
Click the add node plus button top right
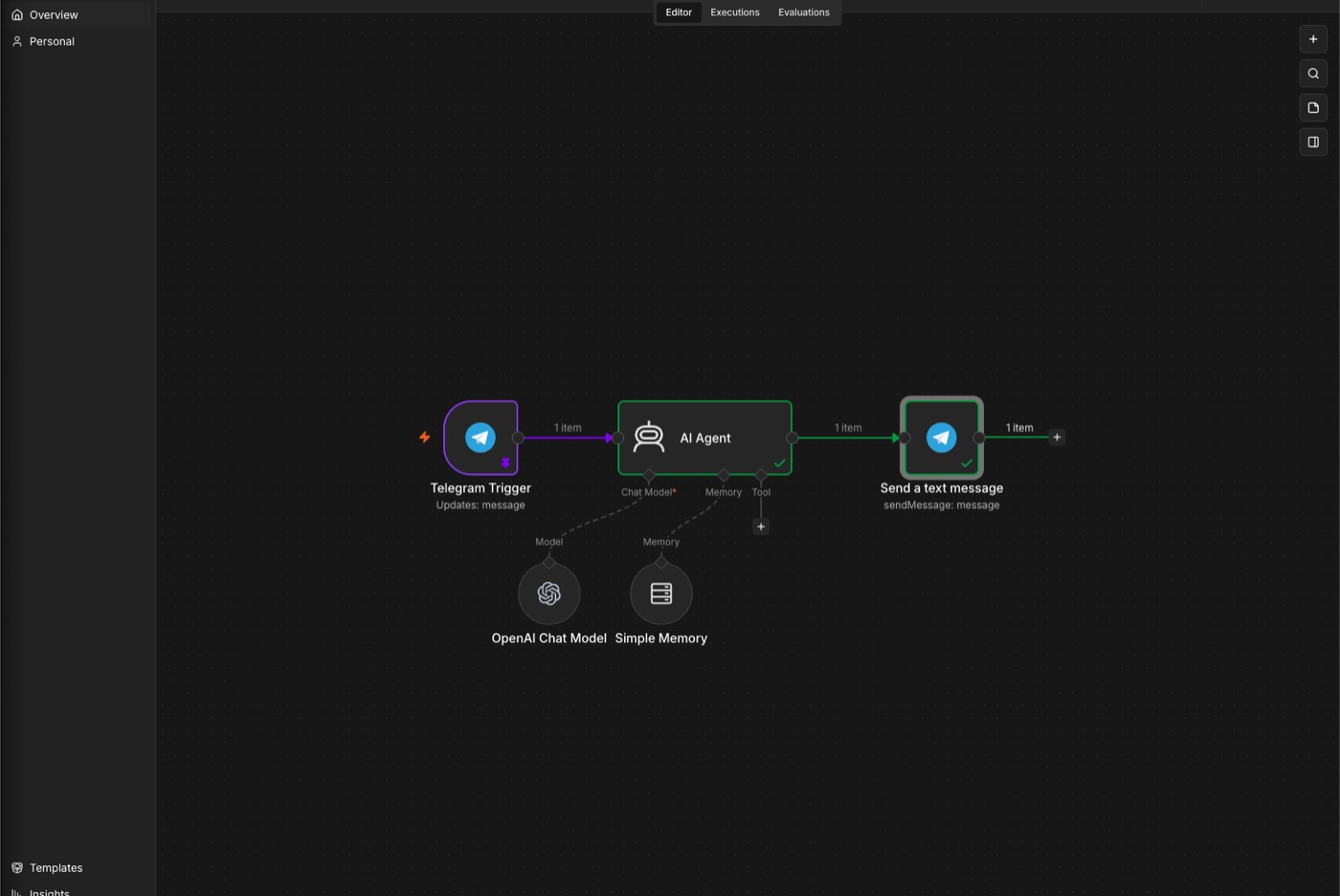(1313, 39)
